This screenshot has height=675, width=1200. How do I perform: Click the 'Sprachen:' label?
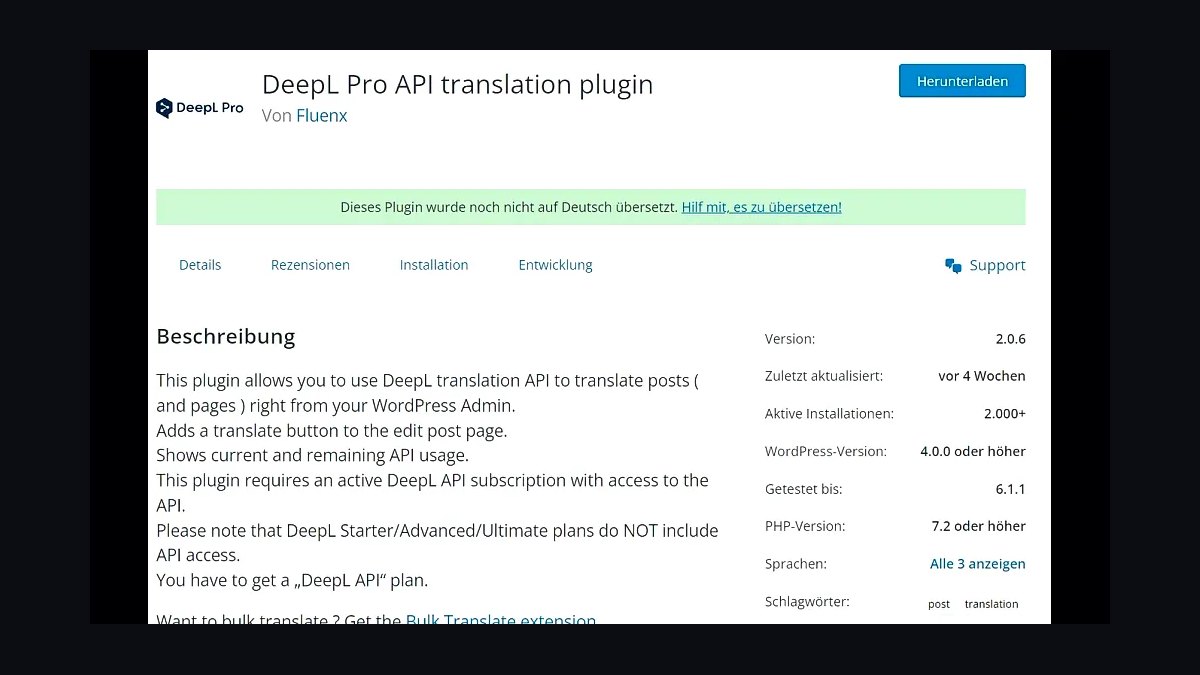pos(796,564)
